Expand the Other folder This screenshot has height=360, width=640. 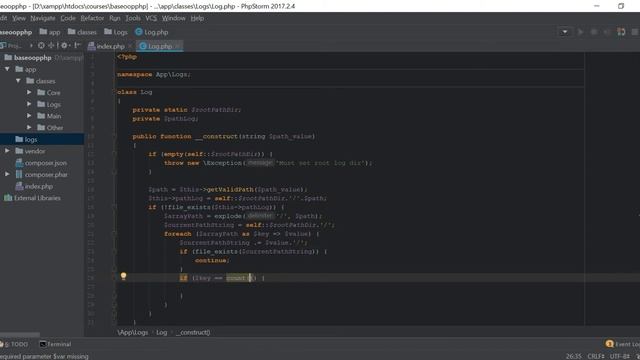(29, 127)
